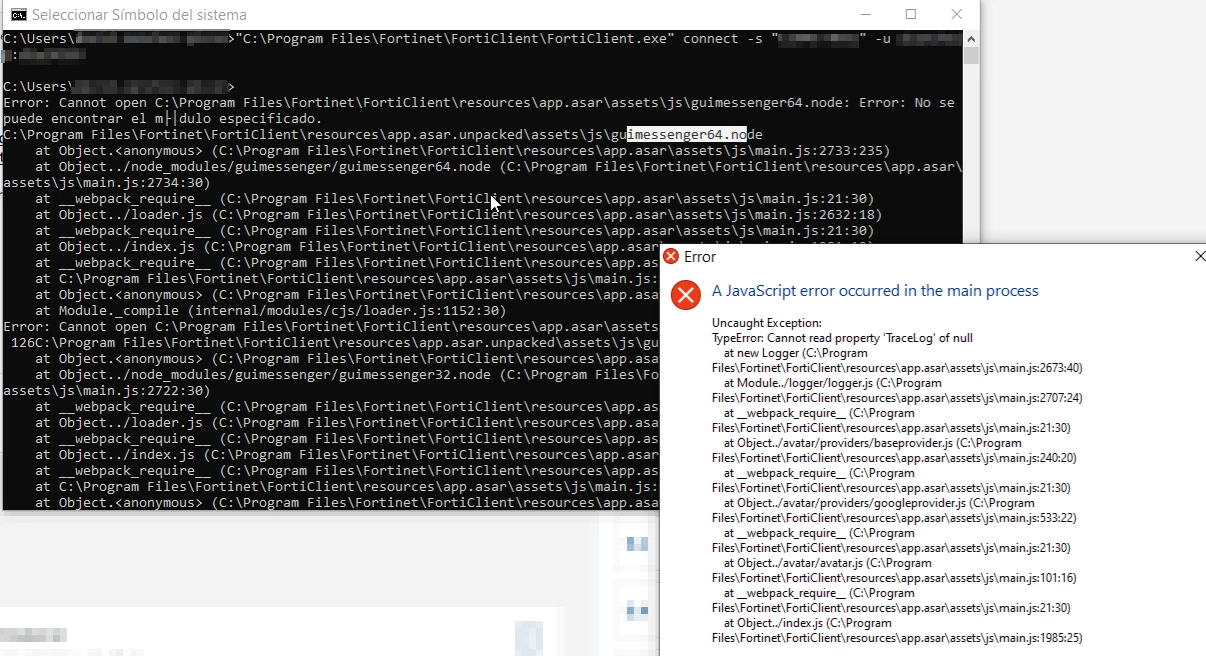Click the FortiClient.exe connect command line
The height and width of the screenshot is (656, 1206).
tap(482, 39)
